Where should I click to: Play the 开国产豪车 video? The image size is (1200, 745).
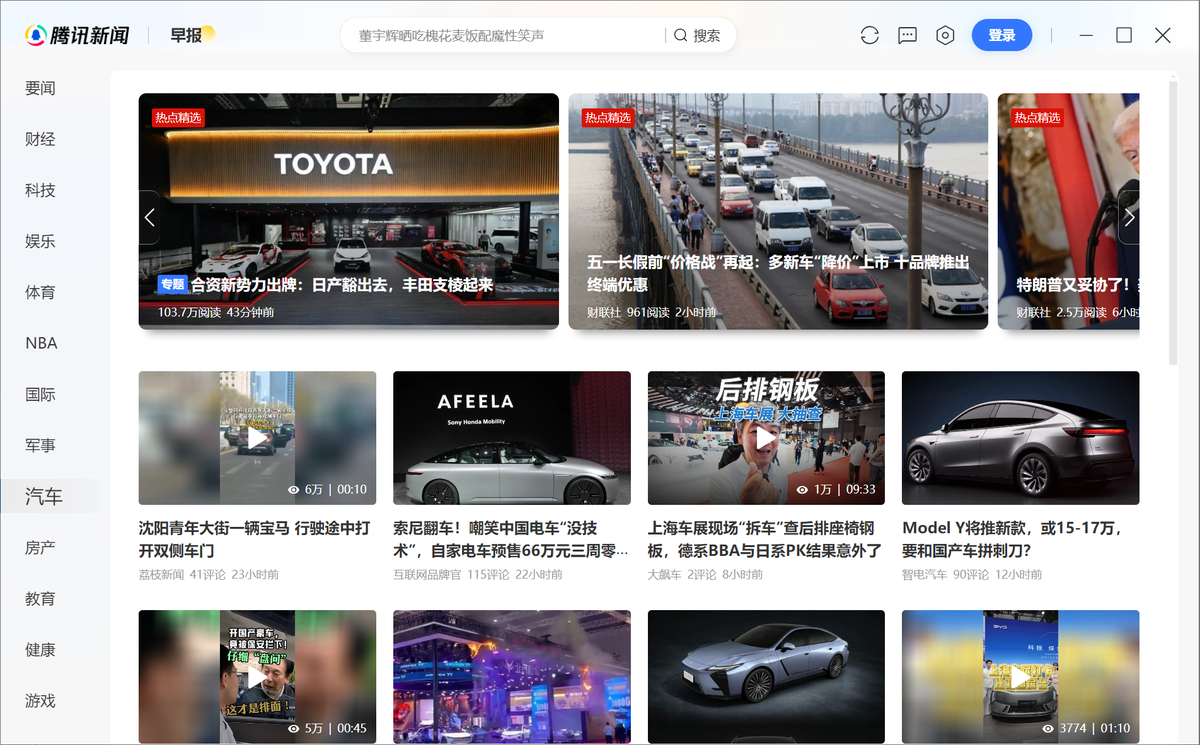click(257, 676)
